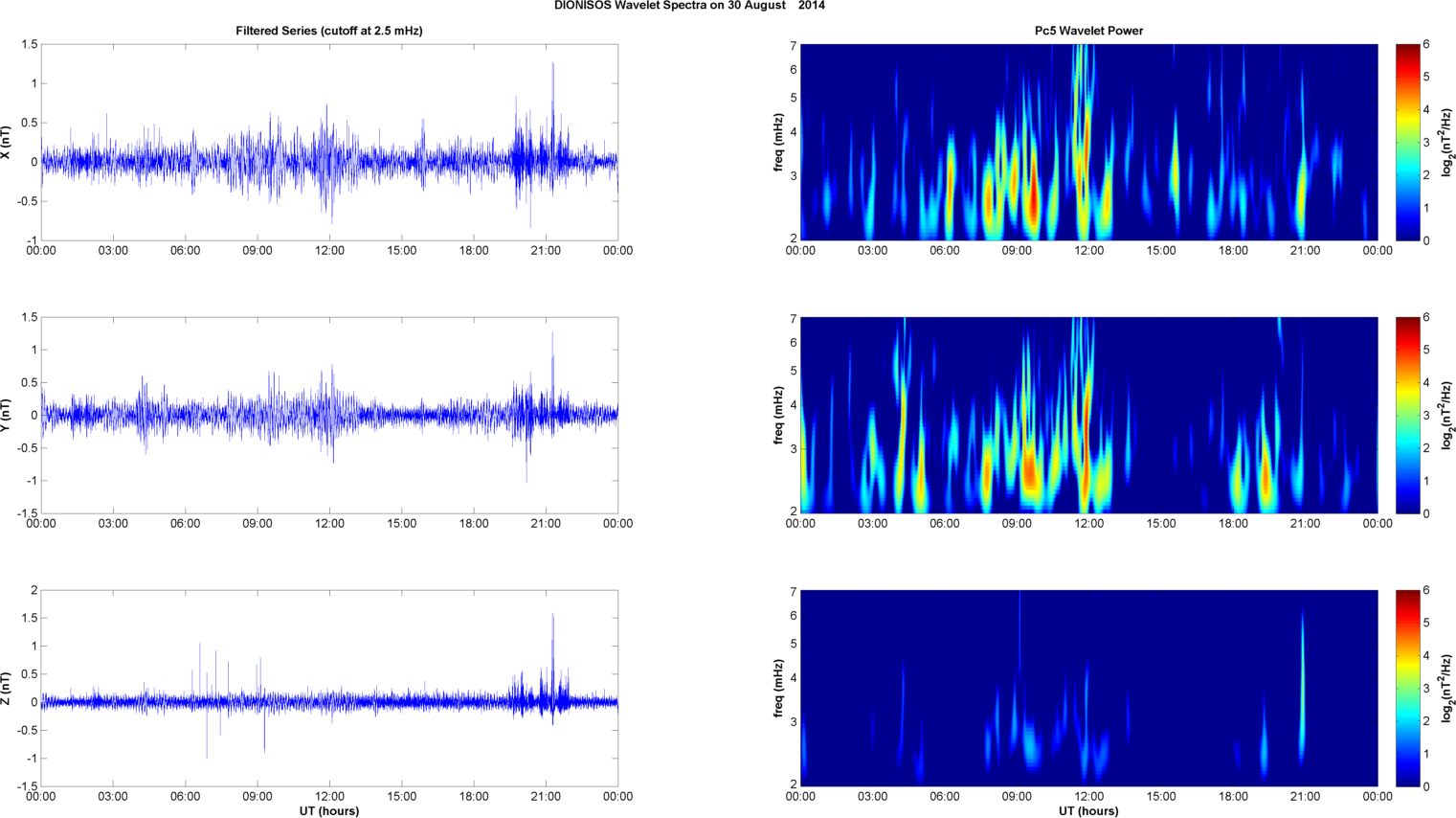Select 'freq (mHz)' label of the bottom wavelet plot
Image resolution: width=1456 pixels, height=818 pixels.
(779, 689)
